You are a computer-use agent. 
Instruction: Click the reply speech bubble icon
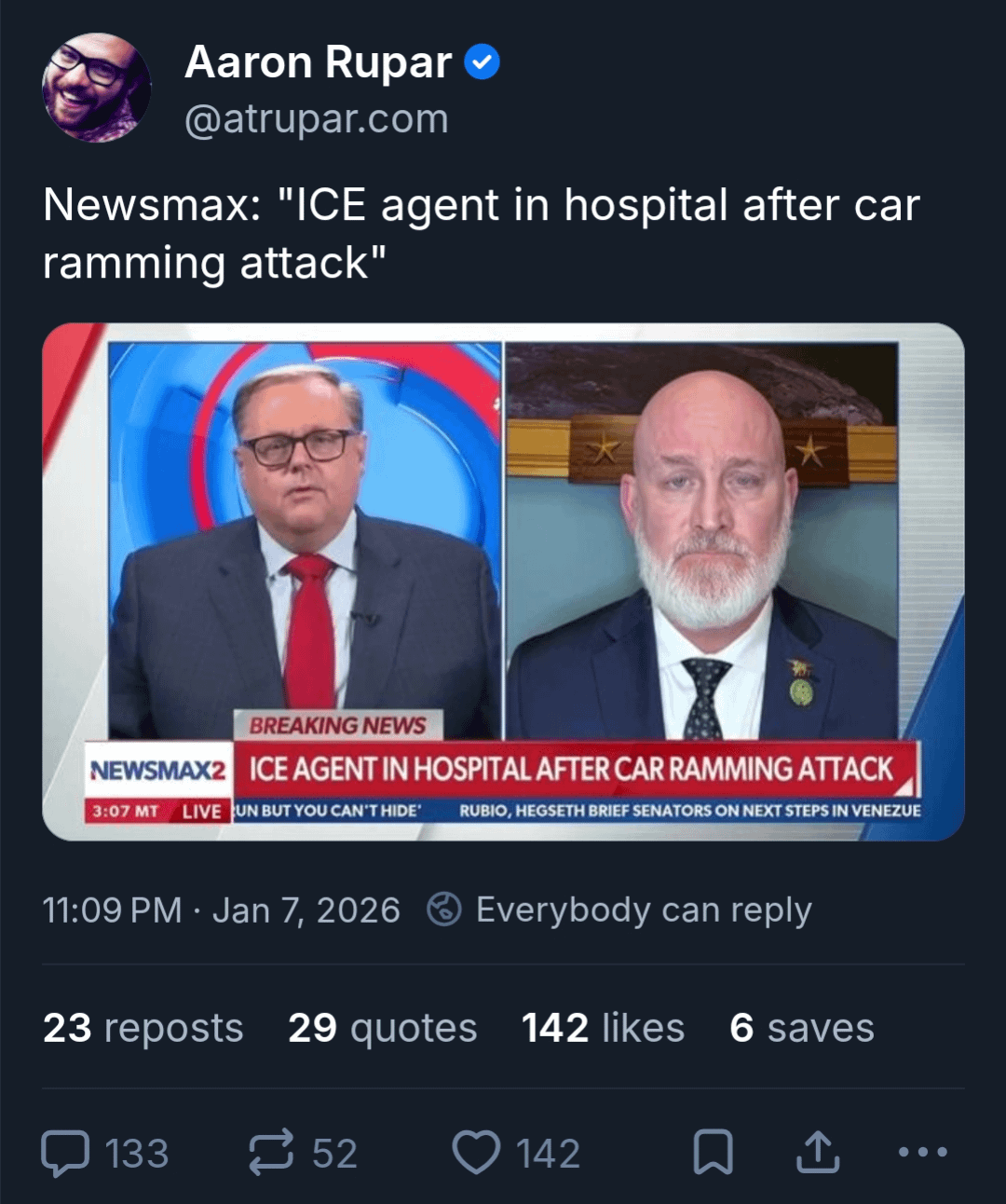[66, 1154]
